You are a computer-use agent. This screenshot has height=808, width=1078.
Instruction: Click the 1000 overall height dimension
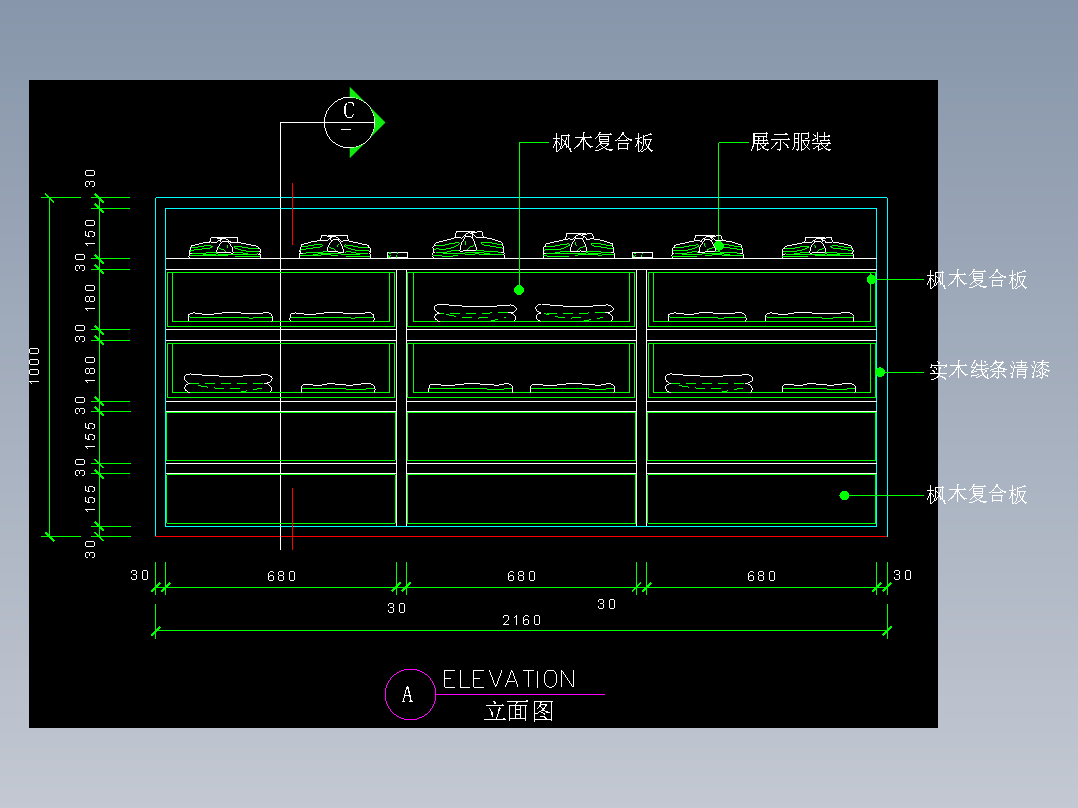point(34,366)
